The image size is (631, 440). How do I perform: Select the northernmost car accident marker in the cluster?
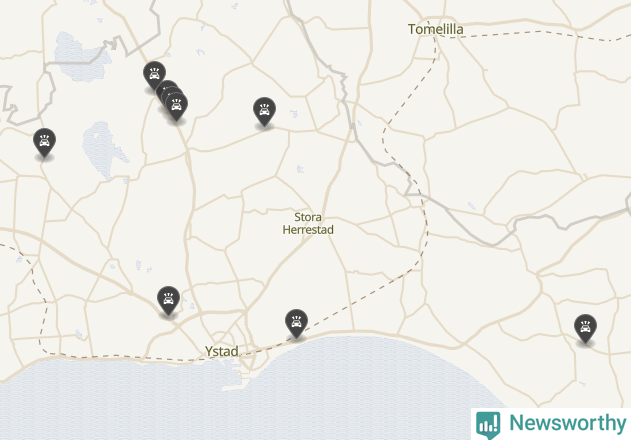[154, 75]
